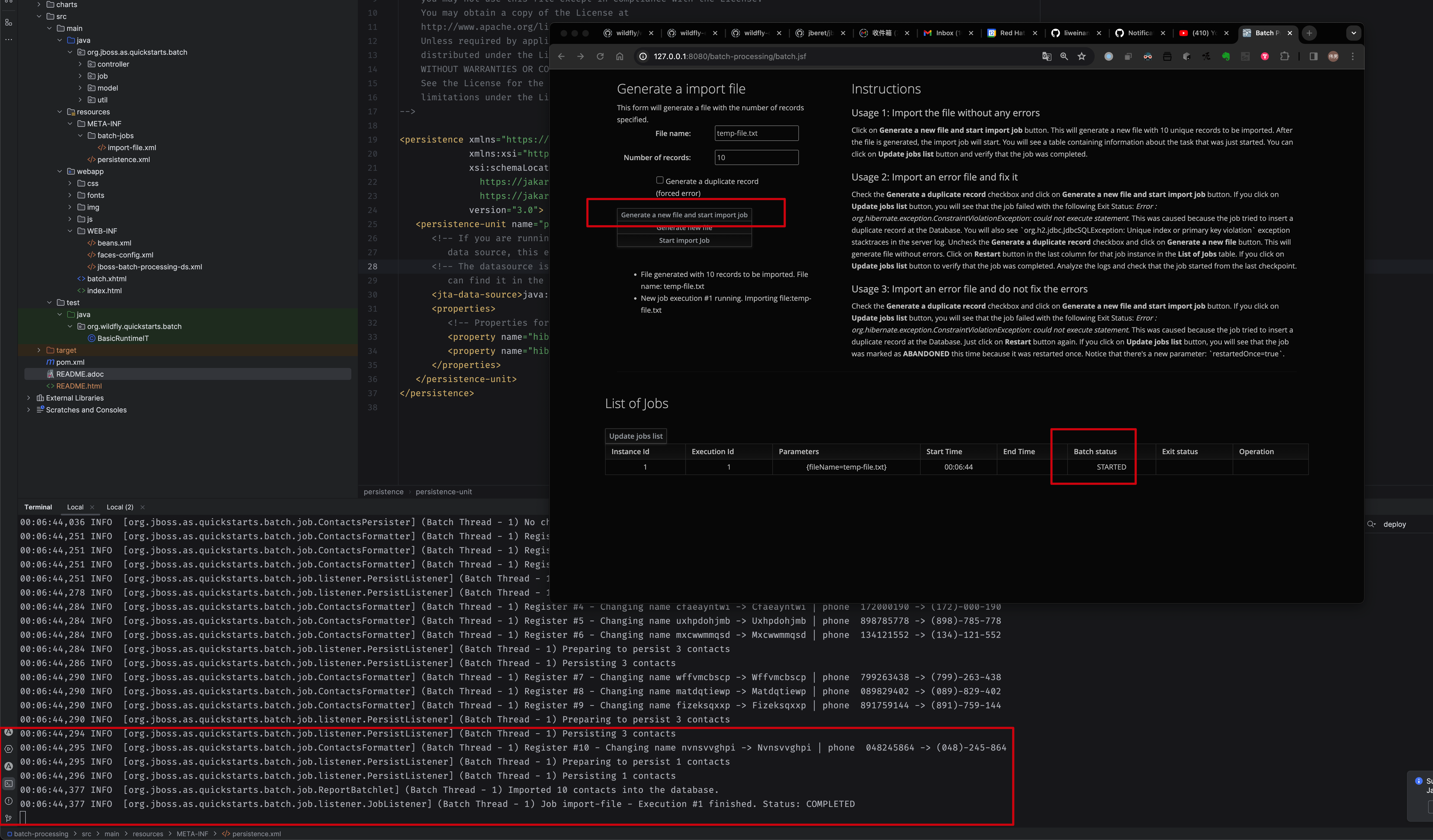
Task: Open a new browser tab
Action: click(x=1309, y=33)
